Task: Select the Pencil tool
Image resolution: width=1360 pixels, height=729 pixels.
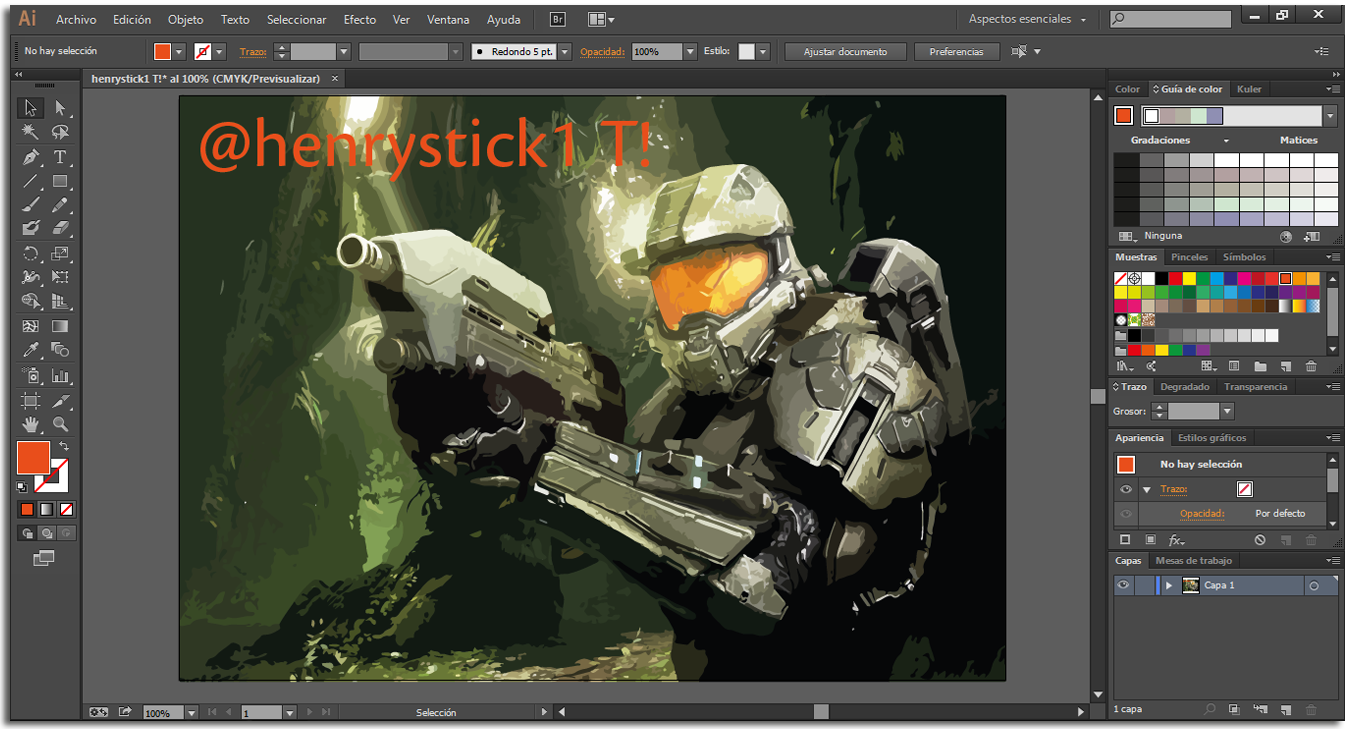Action: (x=60, y=205)
